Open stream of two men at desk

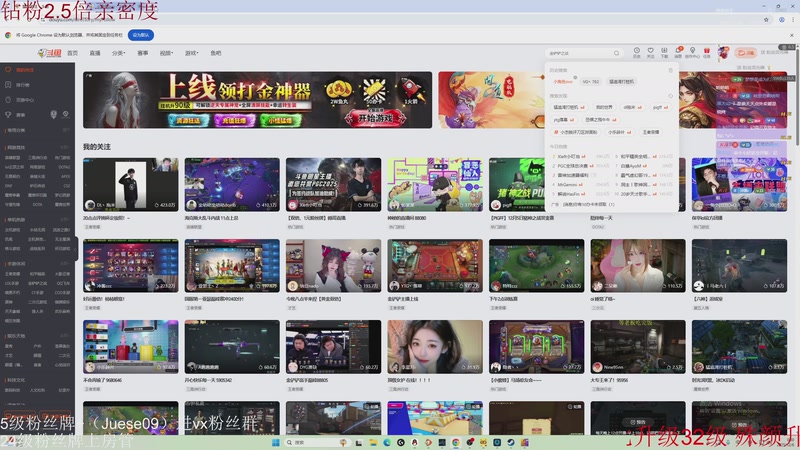click(x=333, y=347)
